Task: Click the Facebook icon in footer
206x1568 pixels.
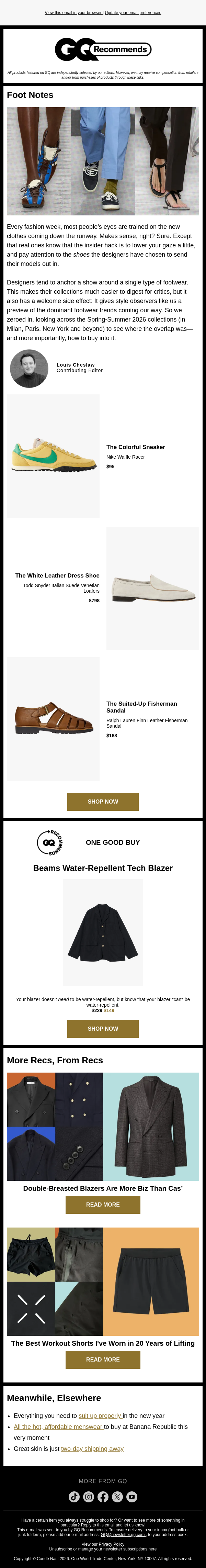Action: click(103, 1496)
